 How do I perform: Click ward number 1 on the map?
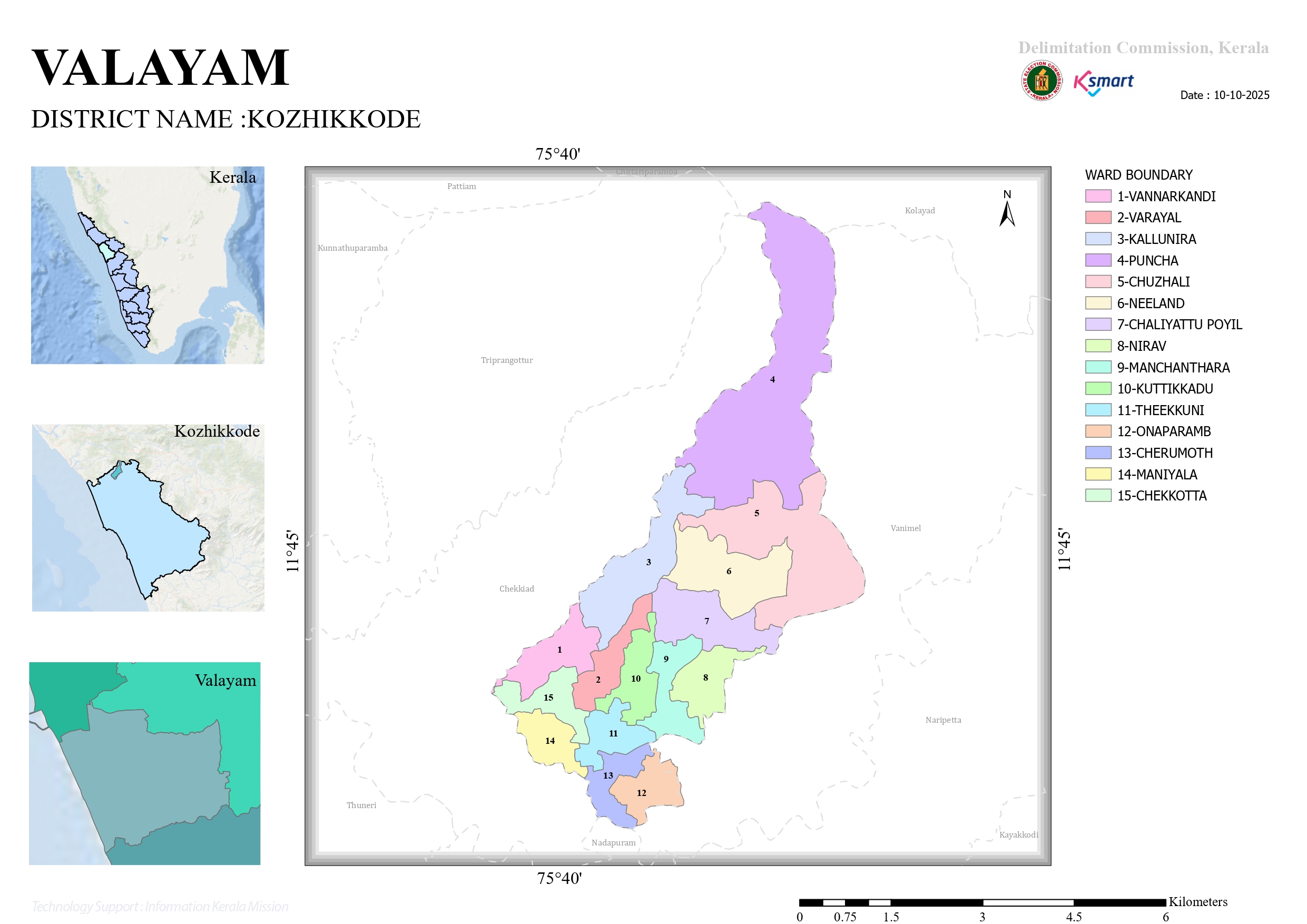click(x=559, y=650)
